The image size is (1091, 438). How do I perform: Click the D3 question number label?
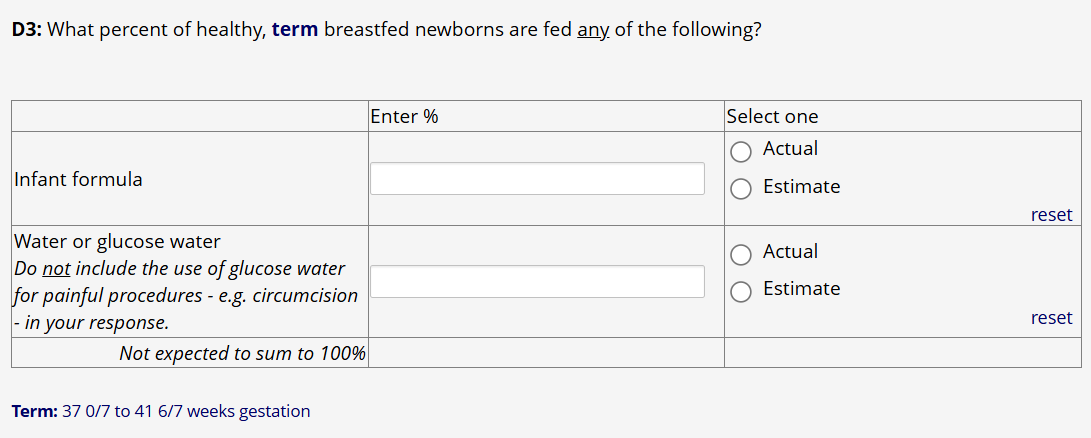26,30
